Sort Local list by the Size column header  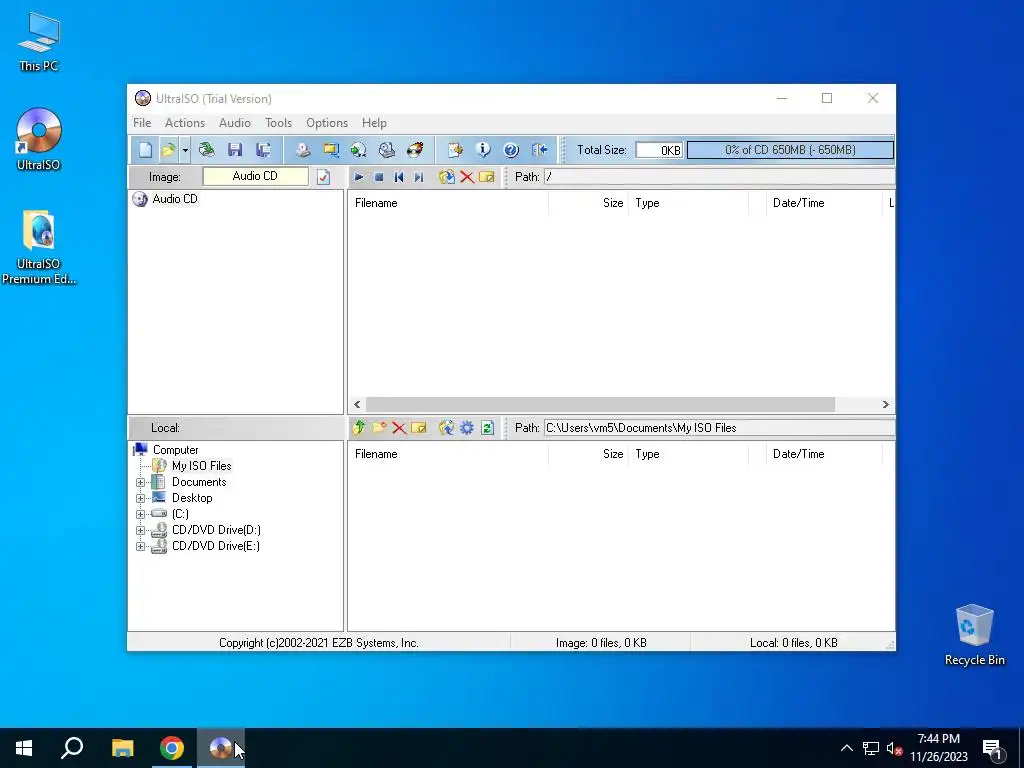click(588, 454)
